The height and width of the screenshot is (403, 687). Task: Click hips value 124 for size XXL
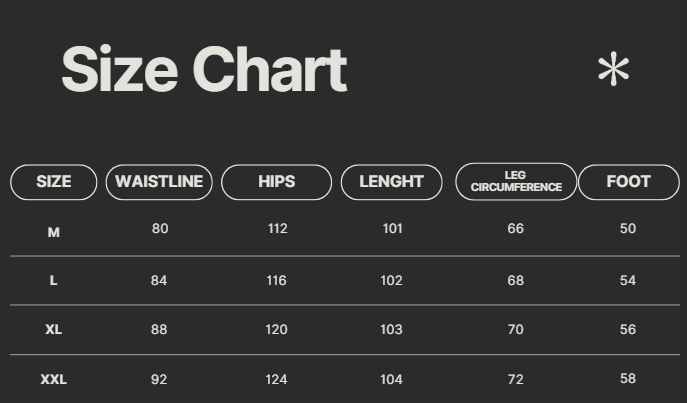click(x=276, y=379)
